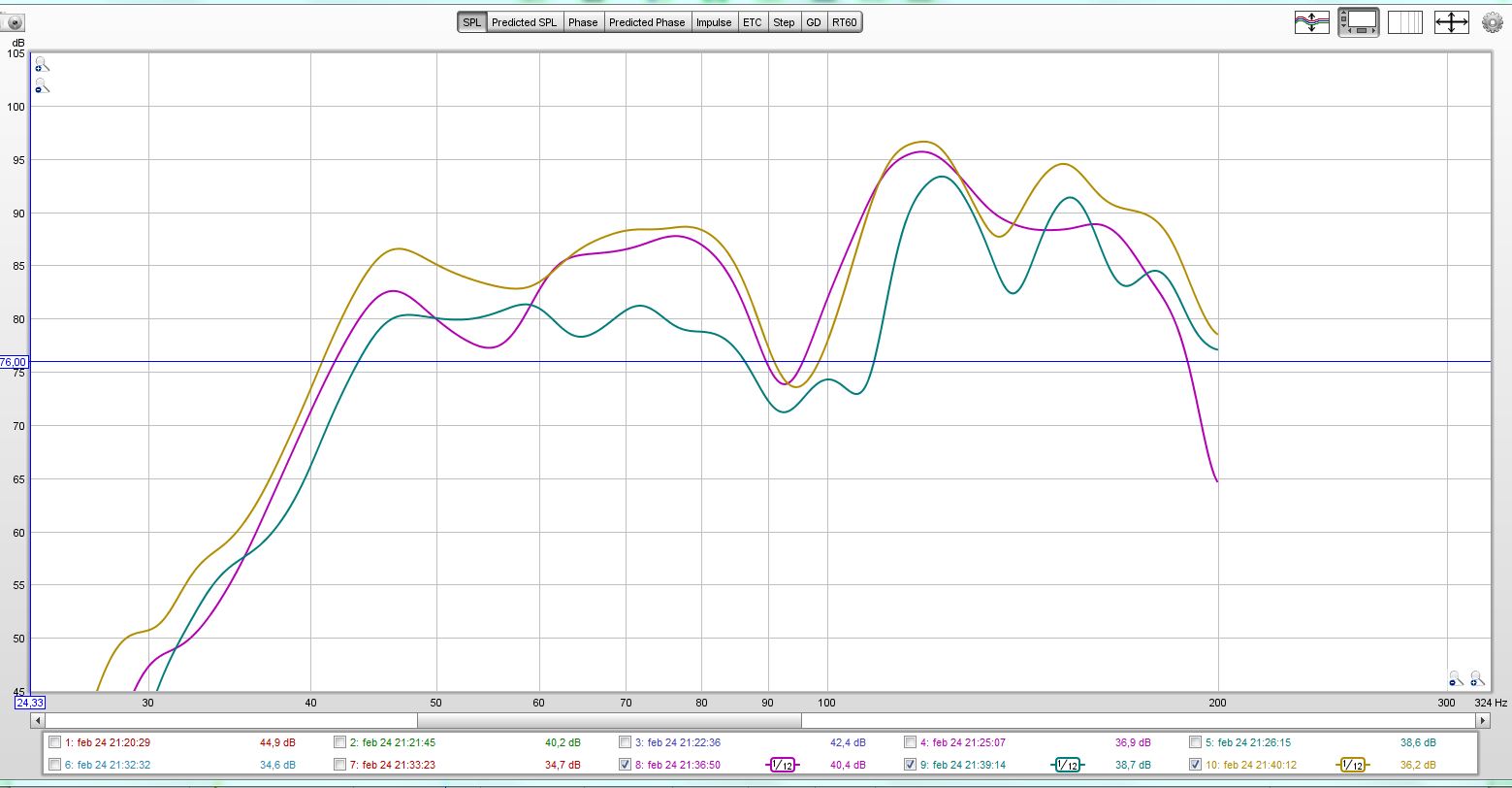The height and width of the screenshot is (788, 1512).
Task: Click the separate traces icon
Action: 1311,22
